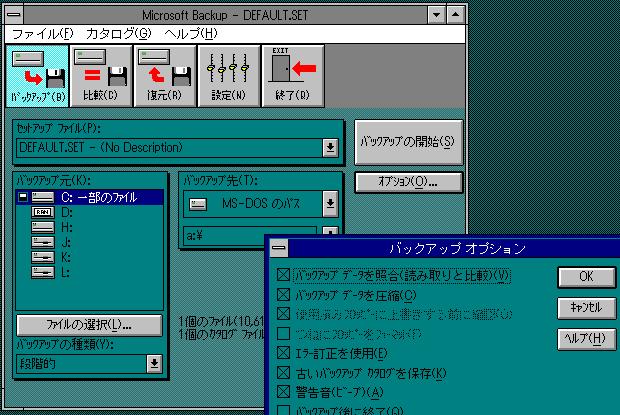Click the Exit door icon
620x415 pixels.
pos(293,75)
